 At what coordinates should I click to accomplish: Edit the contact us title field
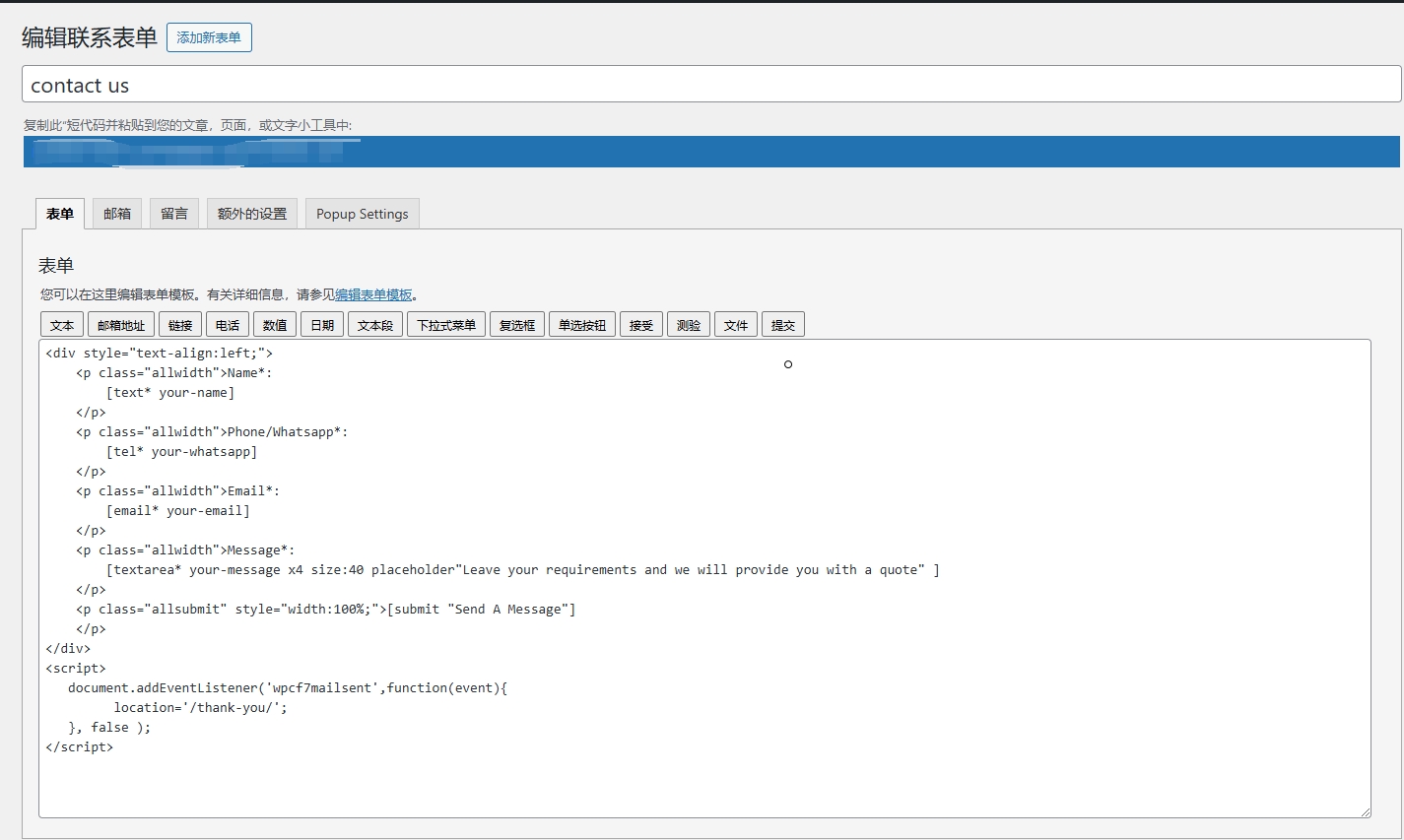711,85
